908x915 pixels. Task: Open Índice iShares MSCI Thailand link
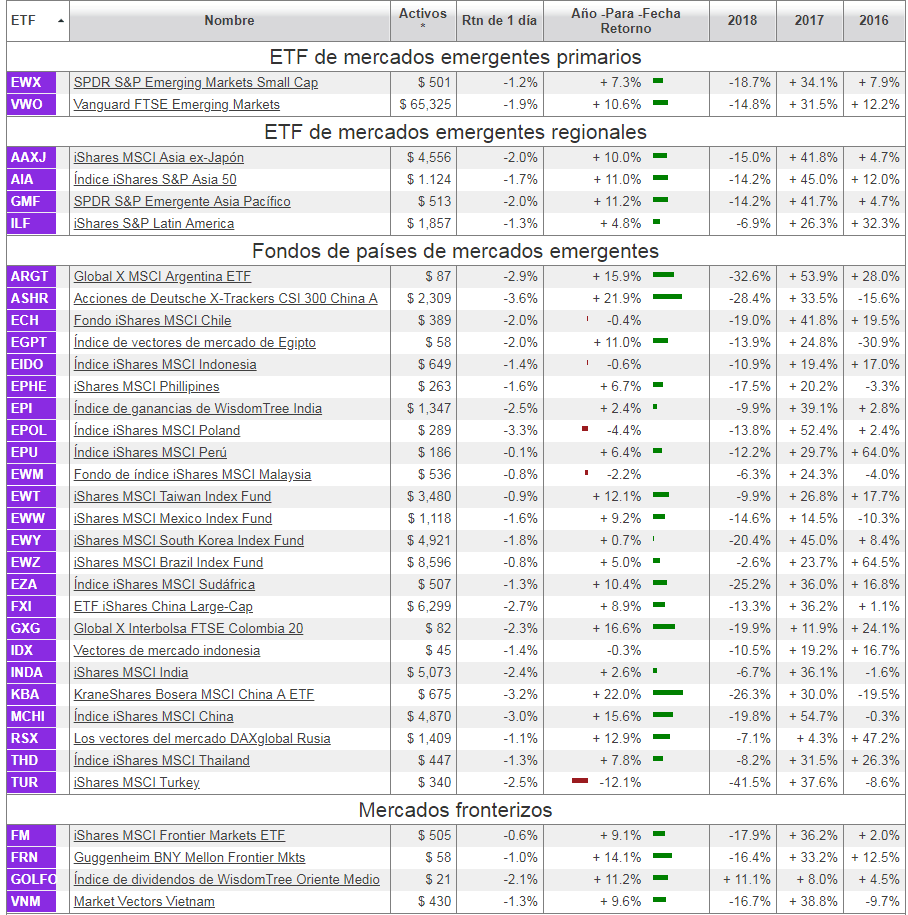point(162,761)
